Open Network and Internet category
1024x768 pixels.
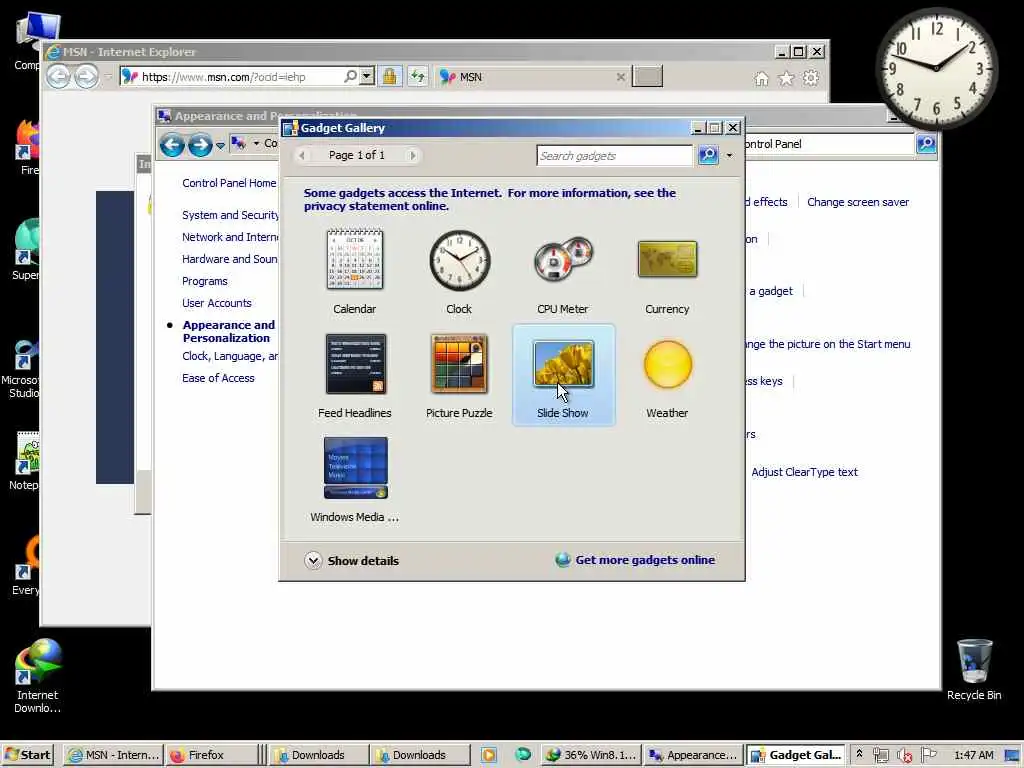tap(230, 237)
